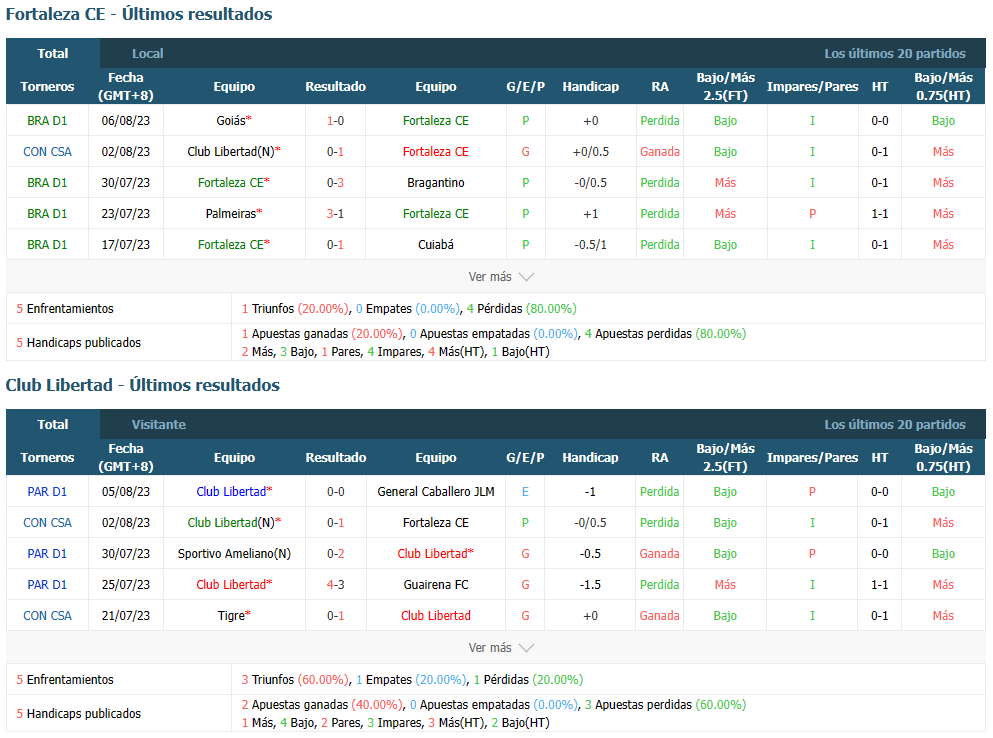Select 1 Triunfos (20.00%) summary text
The width and height of the screenshot is (993, 738).
pos(294,309)
